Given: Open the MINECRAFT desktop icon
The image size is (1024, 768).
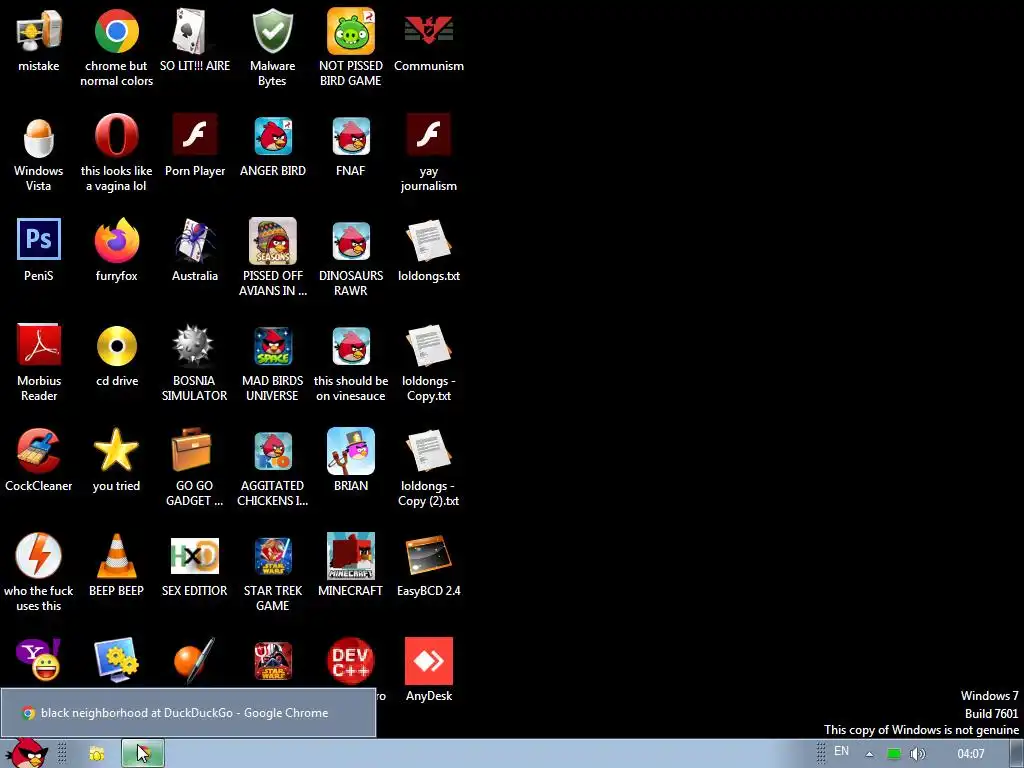Looking at the screenshot, I should click(x=351, y=556).
